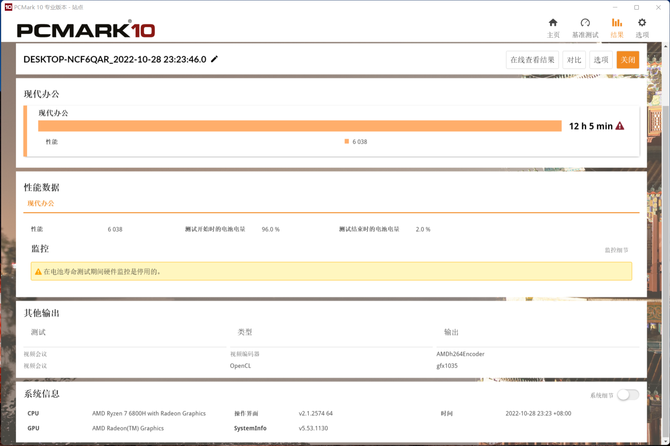The height and width of the screenshot is (446, 670).
Task: Click the result title DESKTOP-NCF6QAR_2022-10-28
Action: [x=115, y=59]
